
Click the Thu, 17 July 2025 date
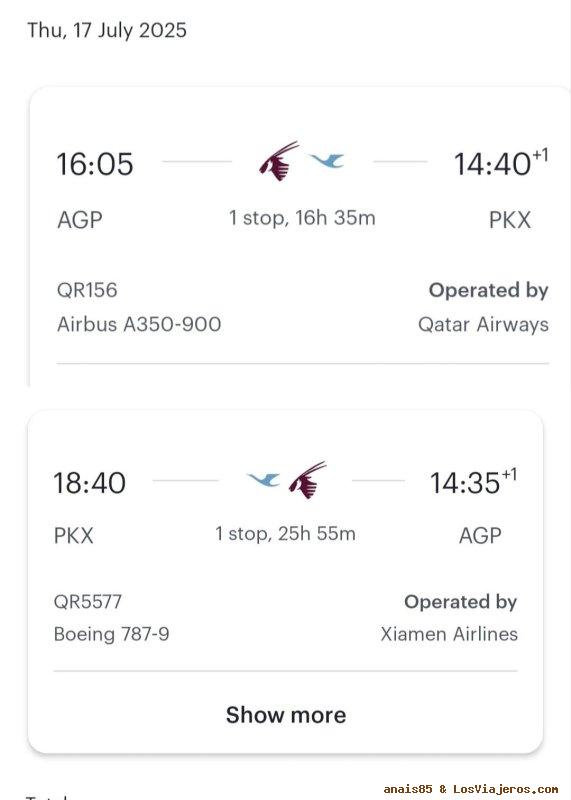[107, 30]
